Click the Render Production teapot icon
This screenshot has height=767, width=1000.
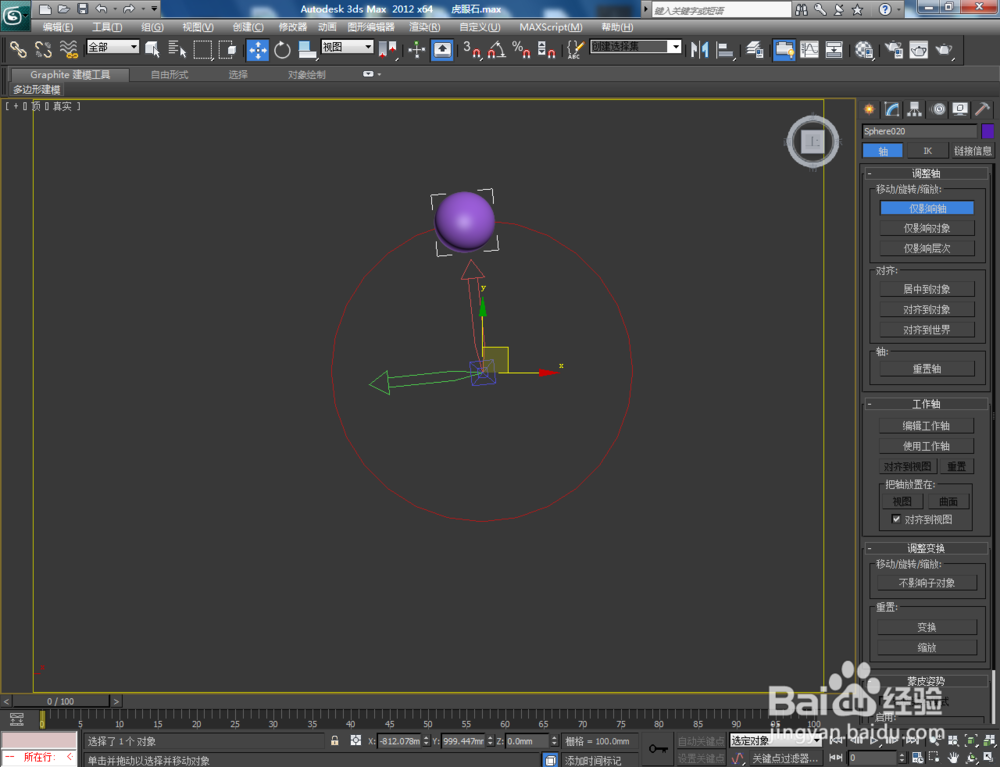(x=944, y=49)
